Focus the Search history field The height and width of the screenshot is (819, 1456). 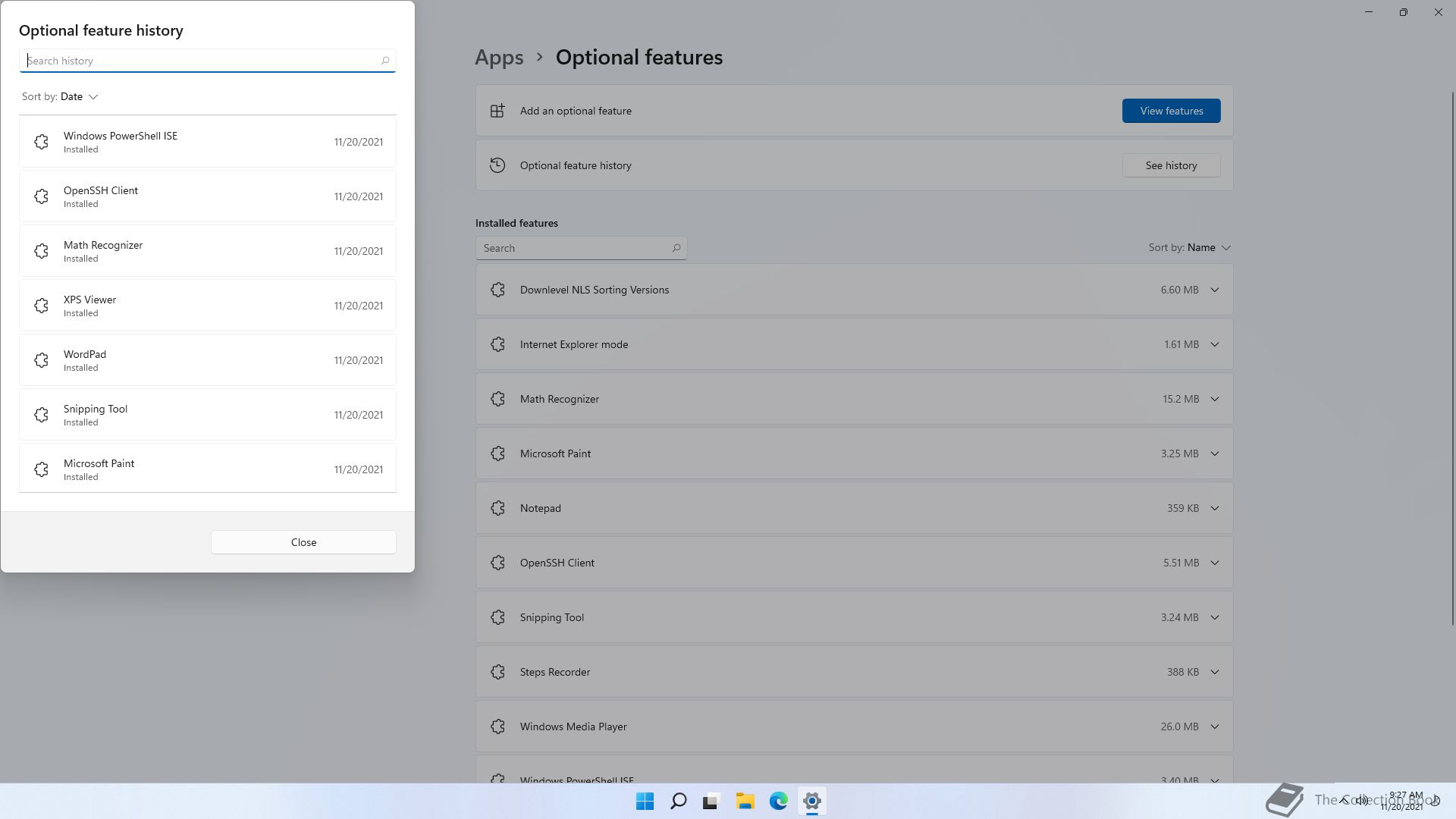click(207, 61)
